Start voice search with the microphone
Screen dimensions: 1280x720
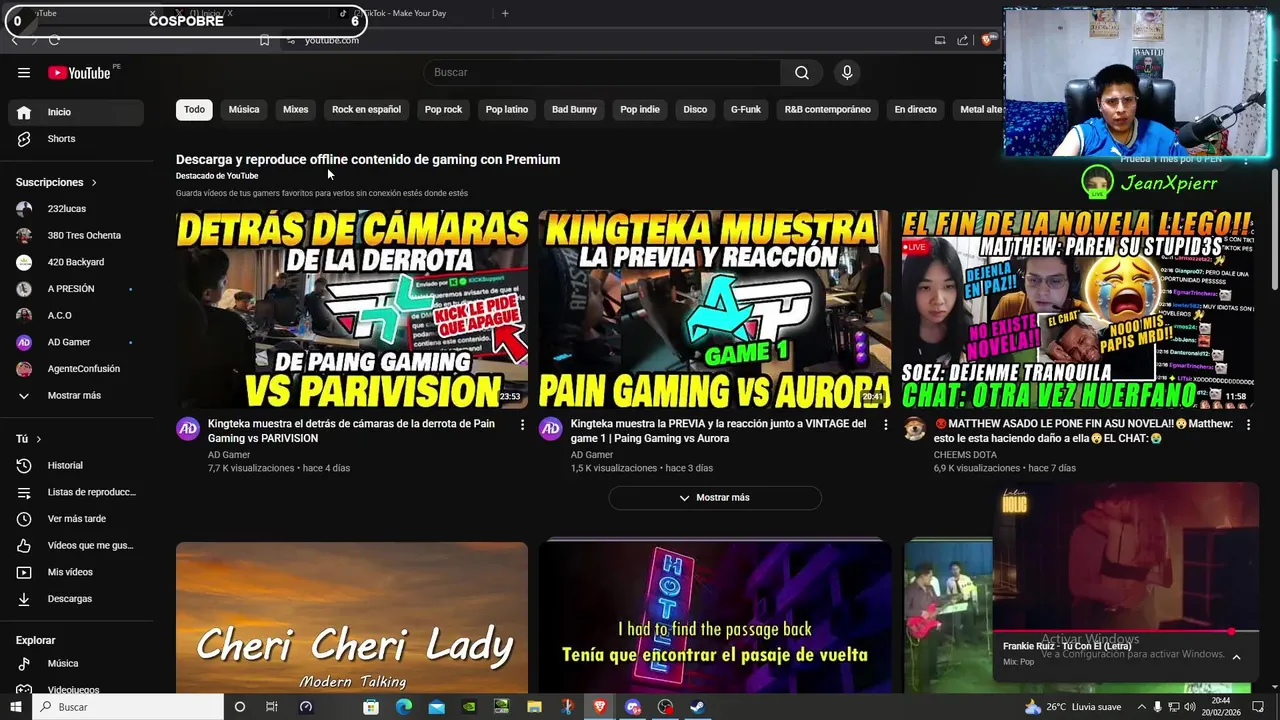847,72
